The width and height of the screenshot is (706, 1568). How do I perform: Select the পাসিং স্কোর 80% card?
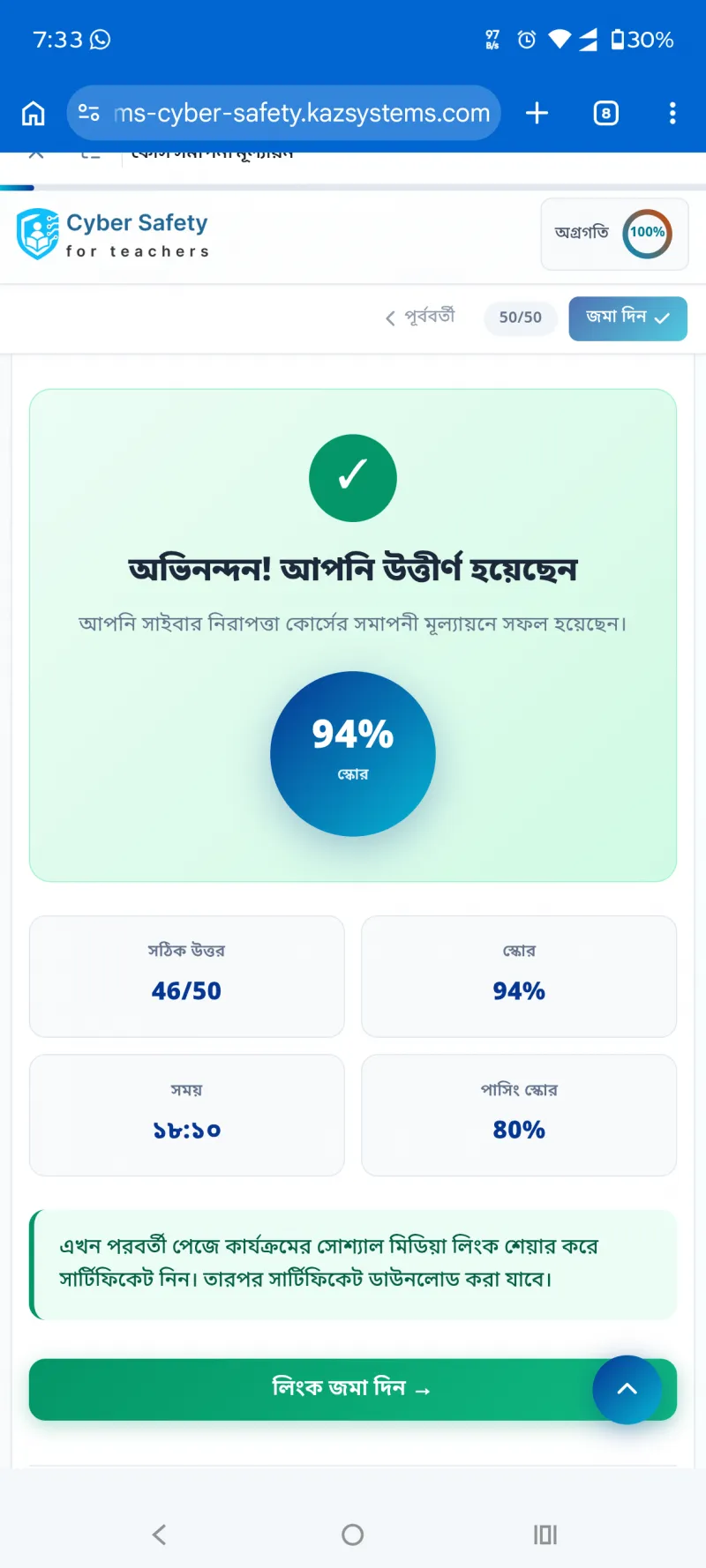click(x=519, y=1115)
